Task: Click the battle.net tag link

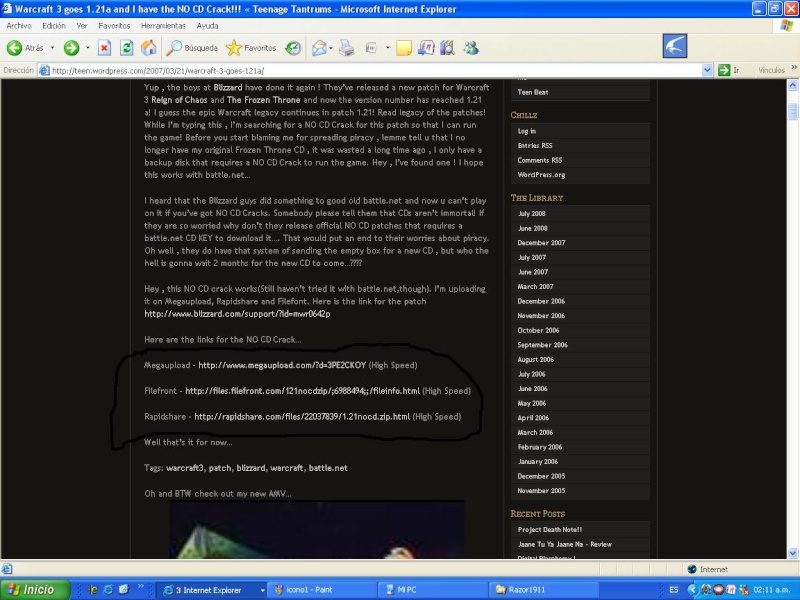Action: click(x=328, y=468)
